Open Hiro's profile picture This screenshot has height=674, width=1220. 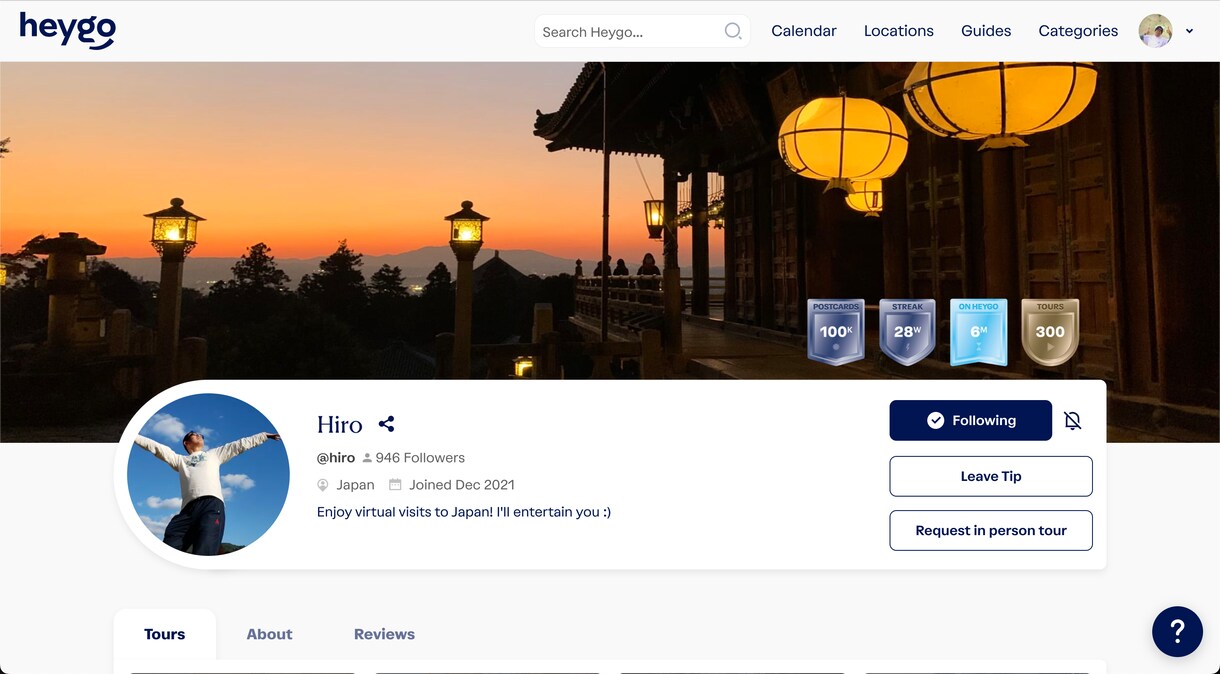coord(208,474)
